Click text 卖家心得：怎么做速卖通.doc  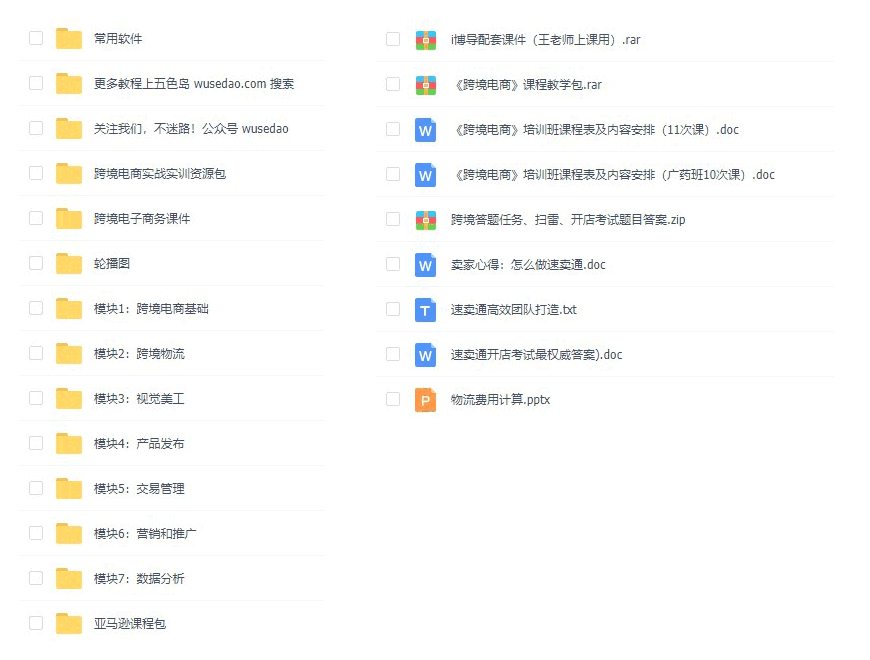tap(528, 265)
